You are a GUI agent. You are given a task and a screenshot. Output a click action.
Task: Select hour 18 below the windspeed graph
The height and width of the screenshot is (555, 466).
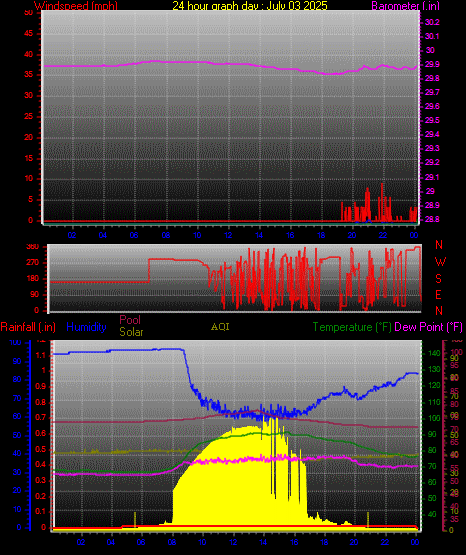(x=321, y=235)
